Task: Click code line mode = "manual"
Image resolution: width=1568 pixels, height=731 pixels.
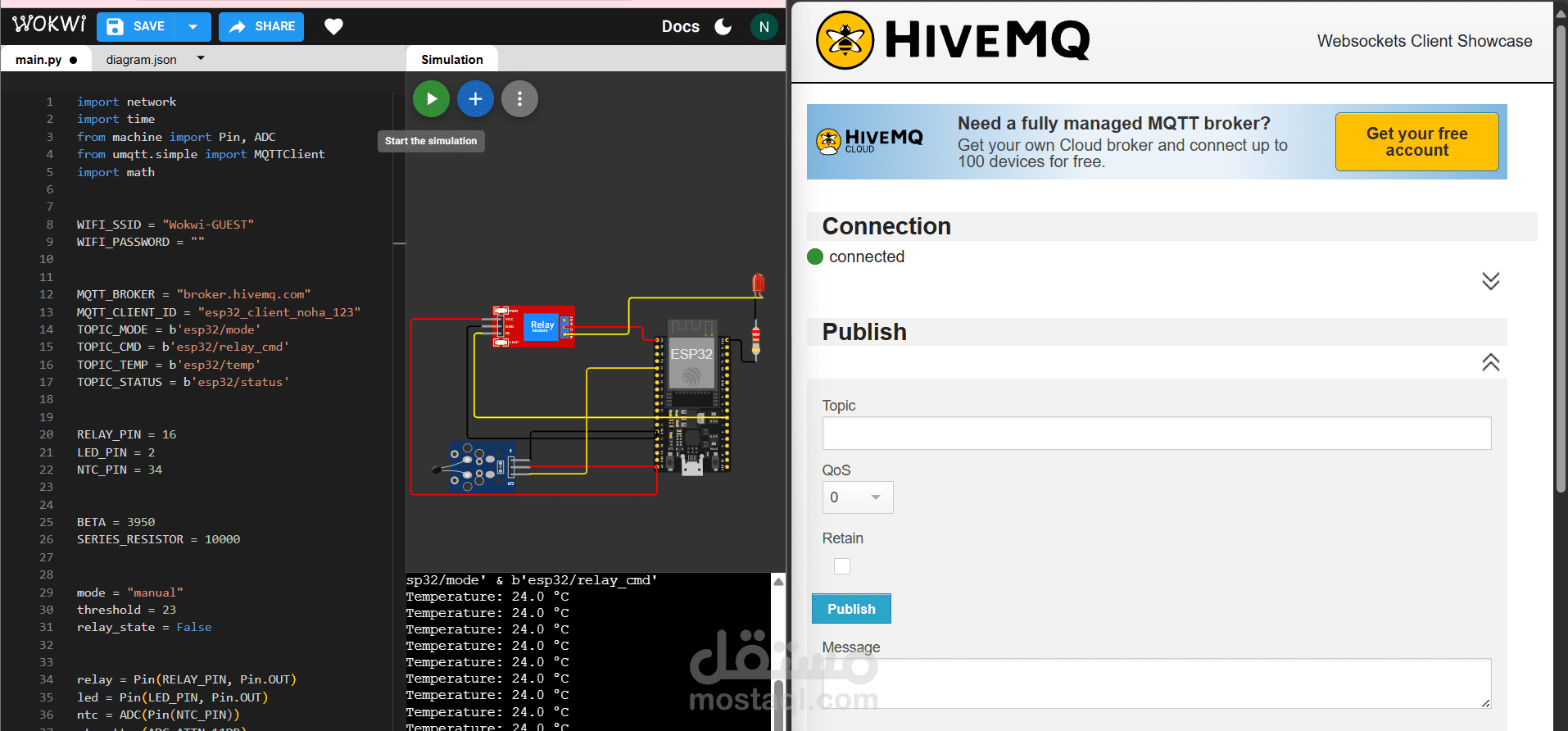Action: [129, 593]
